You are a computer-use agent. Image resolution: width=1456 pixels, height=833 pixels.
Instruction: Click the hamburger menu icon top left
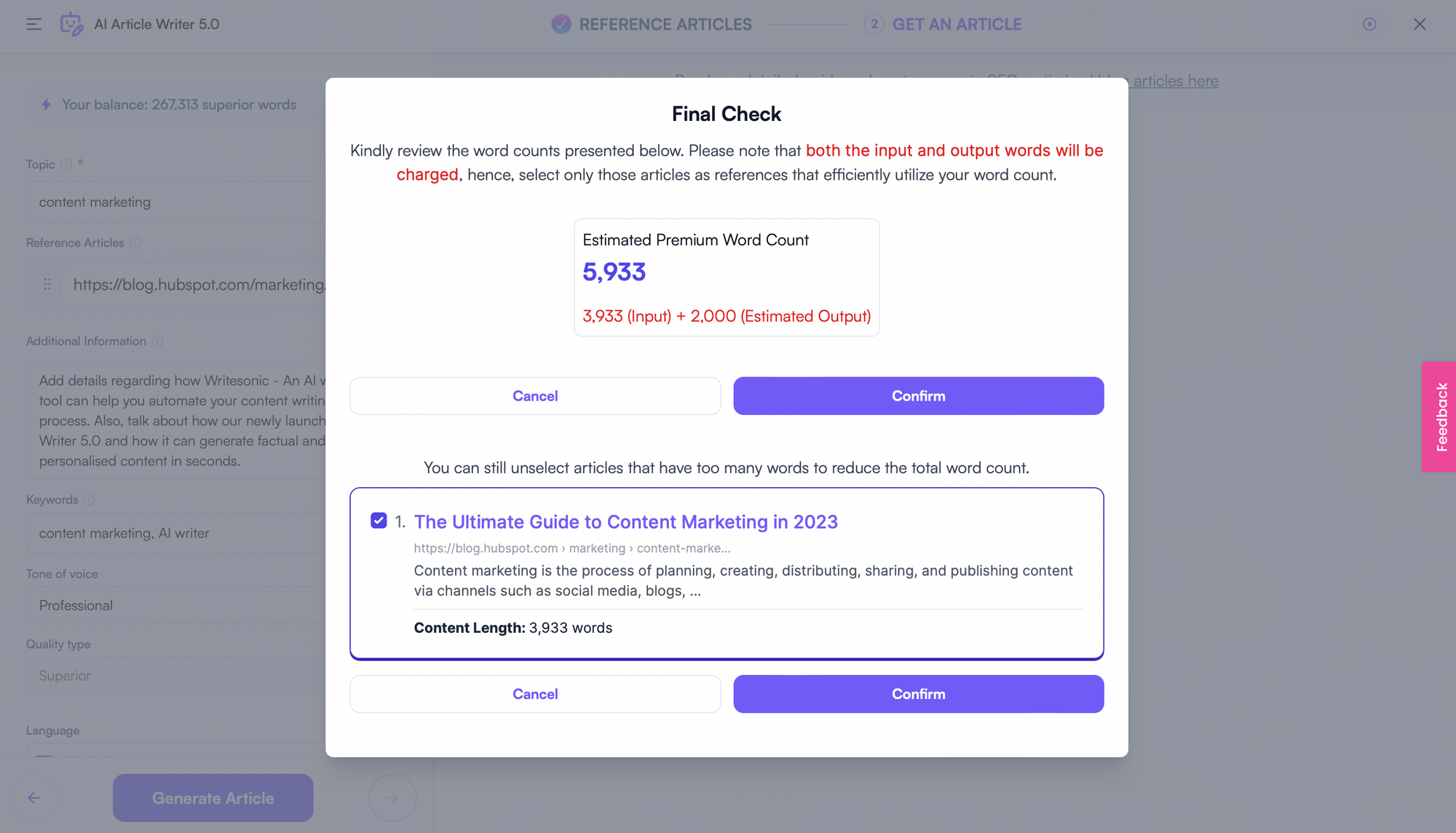(x=34, y=24)
